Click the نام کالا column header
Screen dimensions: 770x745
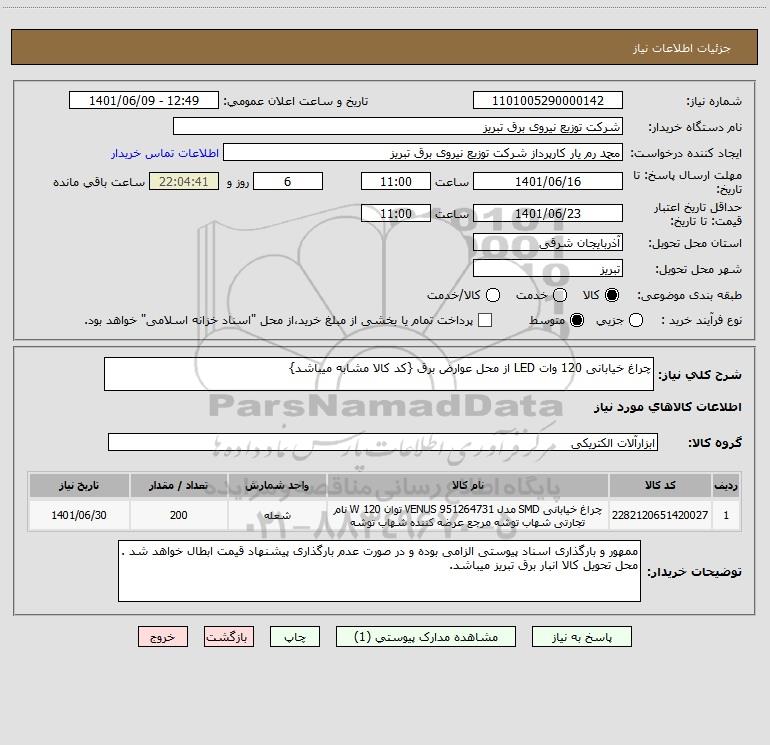(x=468, y=485)
